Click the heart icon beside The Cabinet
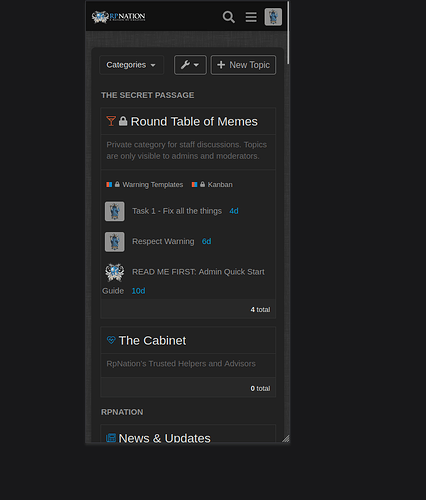 click(x=111, y=340)
